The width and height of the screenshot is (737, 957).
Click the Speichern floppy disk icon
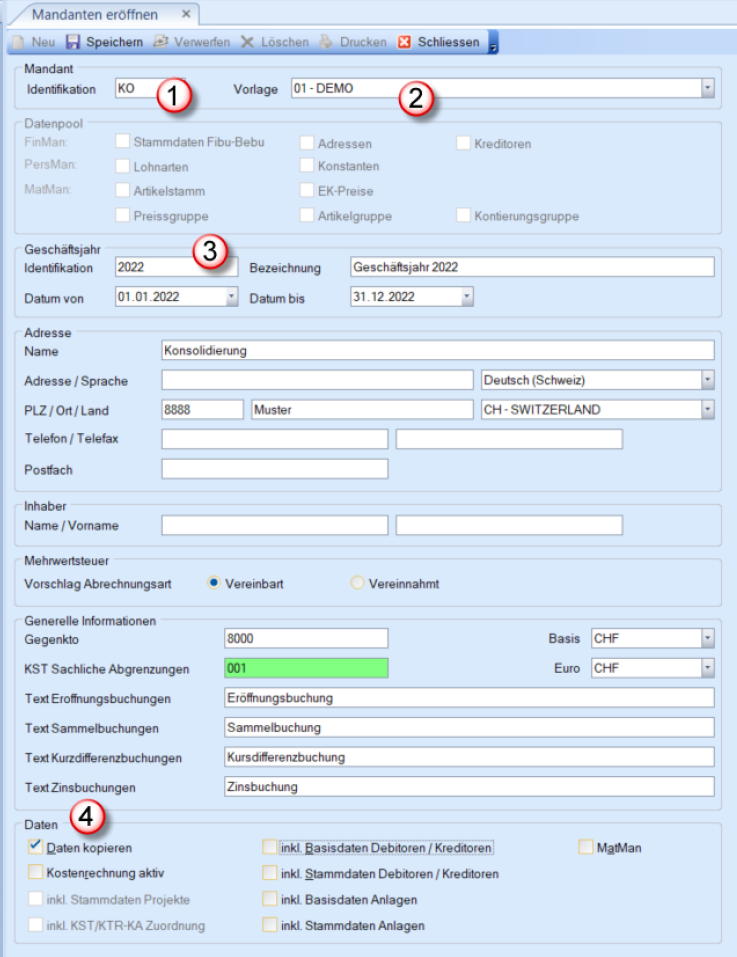pos(73,42)
